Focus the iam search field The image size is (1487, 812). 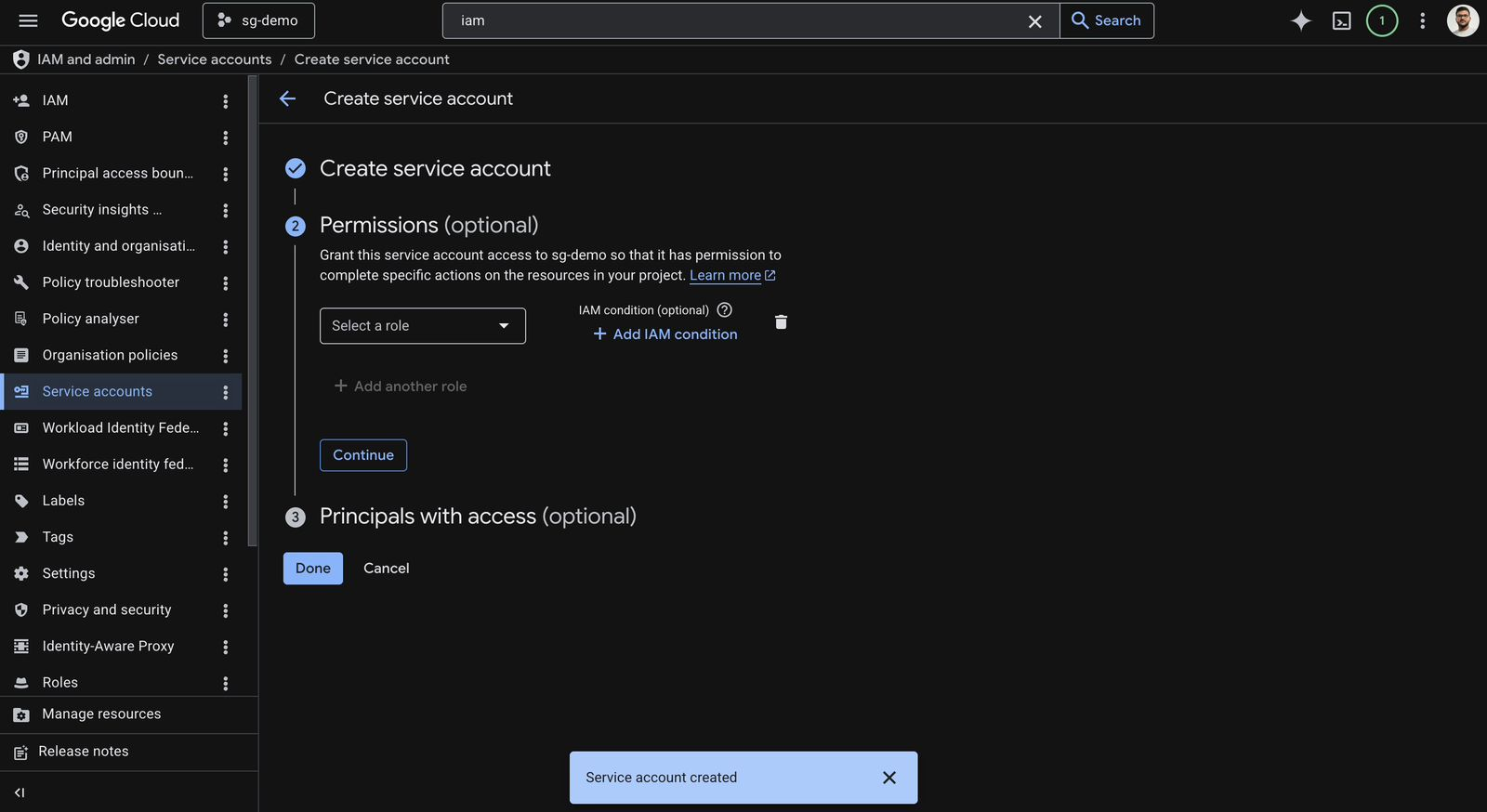pos(734,20)
